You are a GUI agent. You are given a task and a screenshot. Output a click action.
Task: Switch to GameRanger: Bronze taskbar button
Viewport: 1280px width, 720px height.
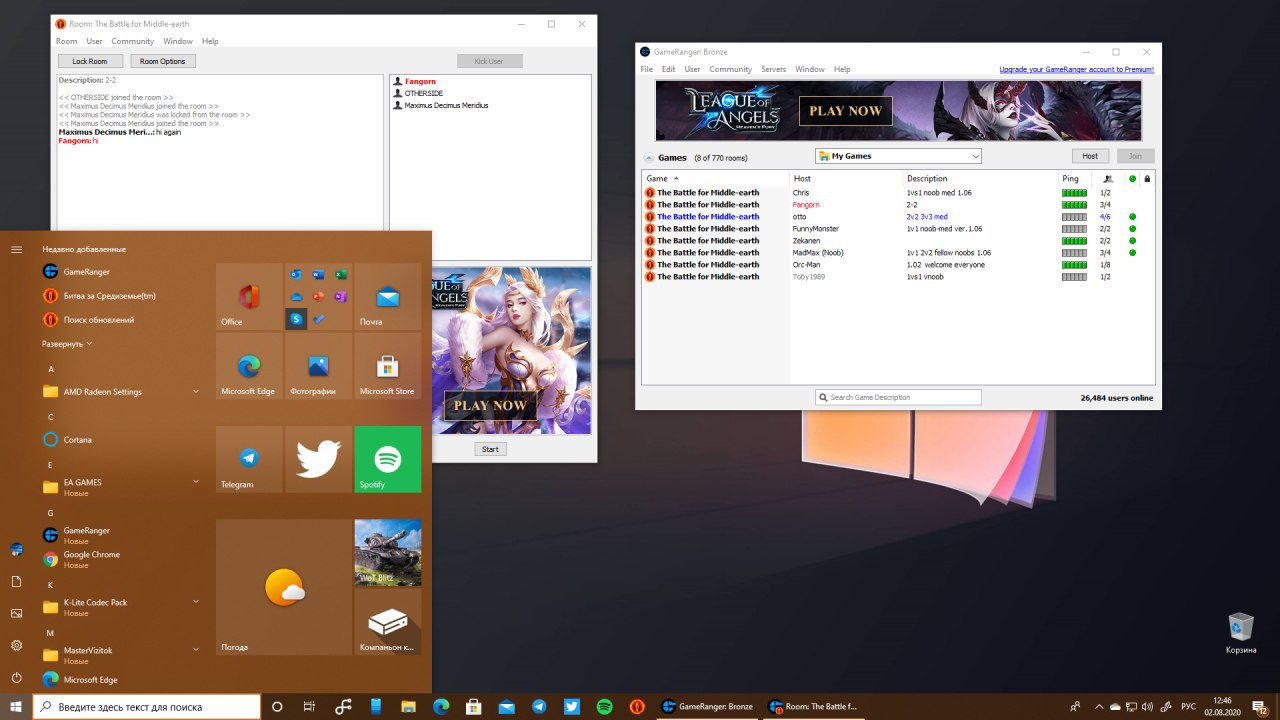click(x=708, y=706)
